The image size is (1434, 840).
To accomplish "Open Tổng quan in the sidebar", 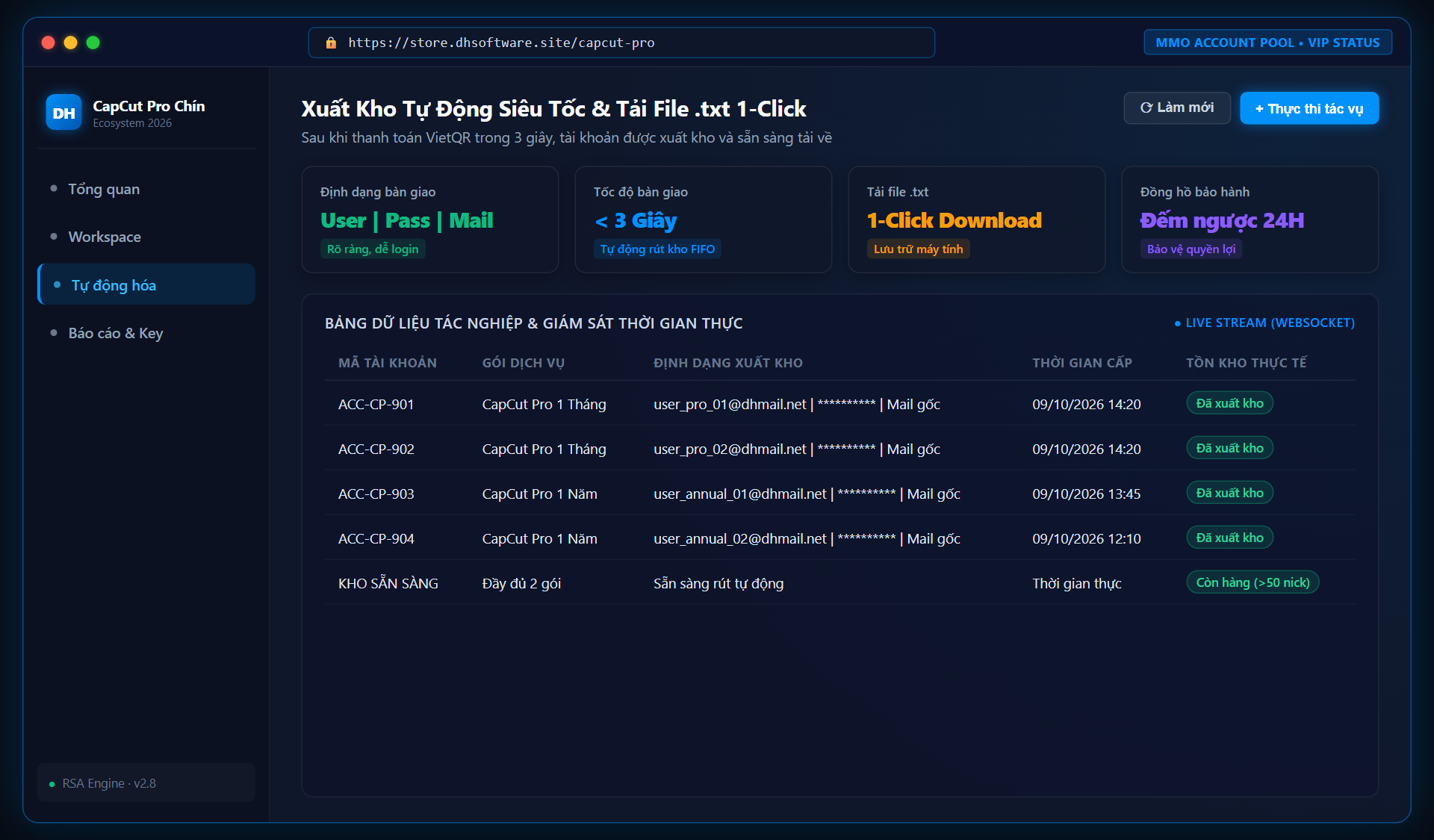I will (146, 189).
